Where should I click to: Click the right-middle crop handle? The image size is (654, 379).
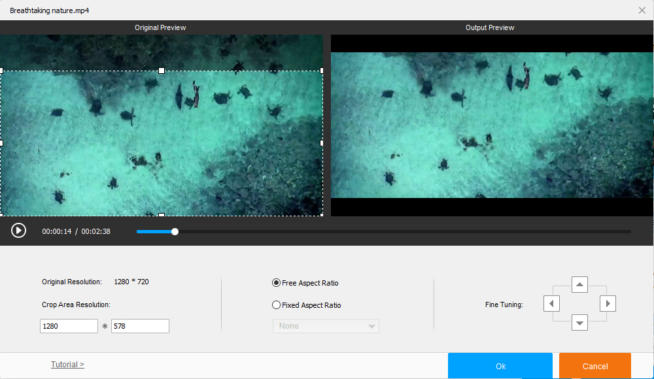coord(322,143)
